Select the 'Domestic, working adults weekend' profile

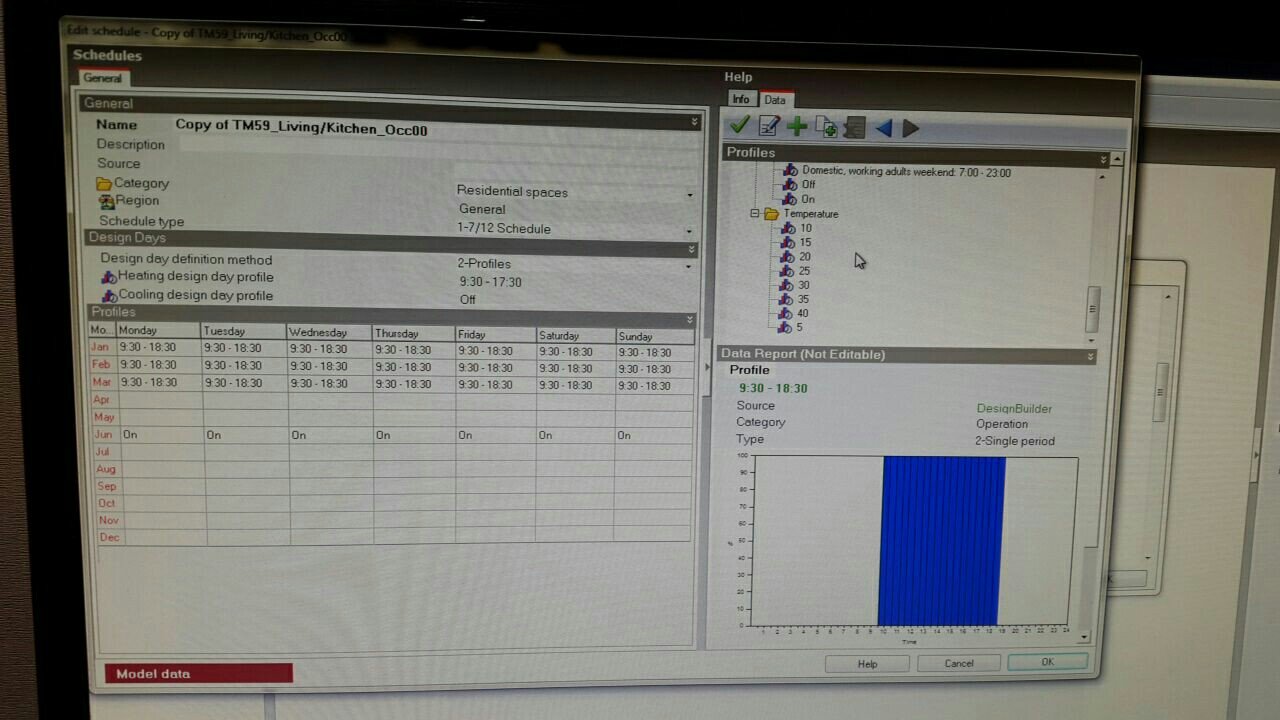point(906,172)
